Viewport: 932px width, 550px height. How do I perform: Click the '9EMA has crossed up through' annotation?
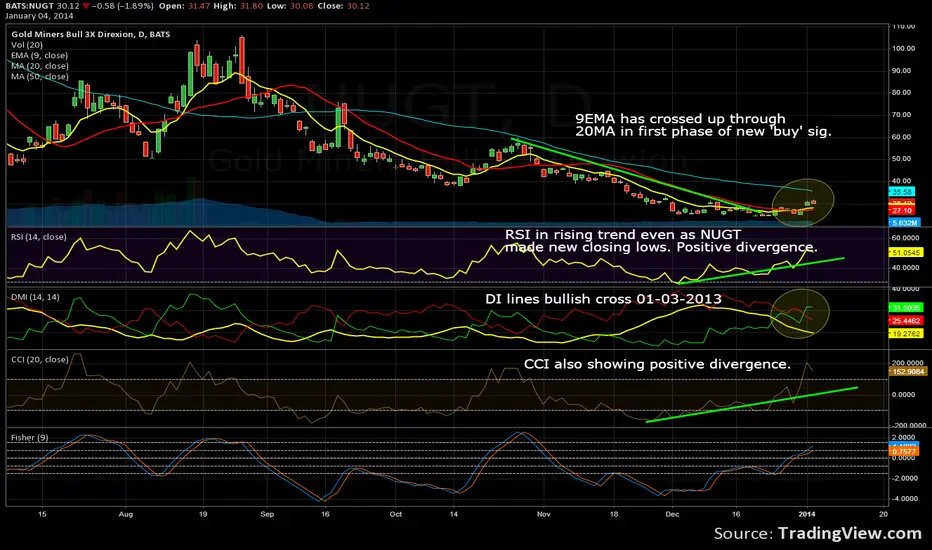point(681,119)
